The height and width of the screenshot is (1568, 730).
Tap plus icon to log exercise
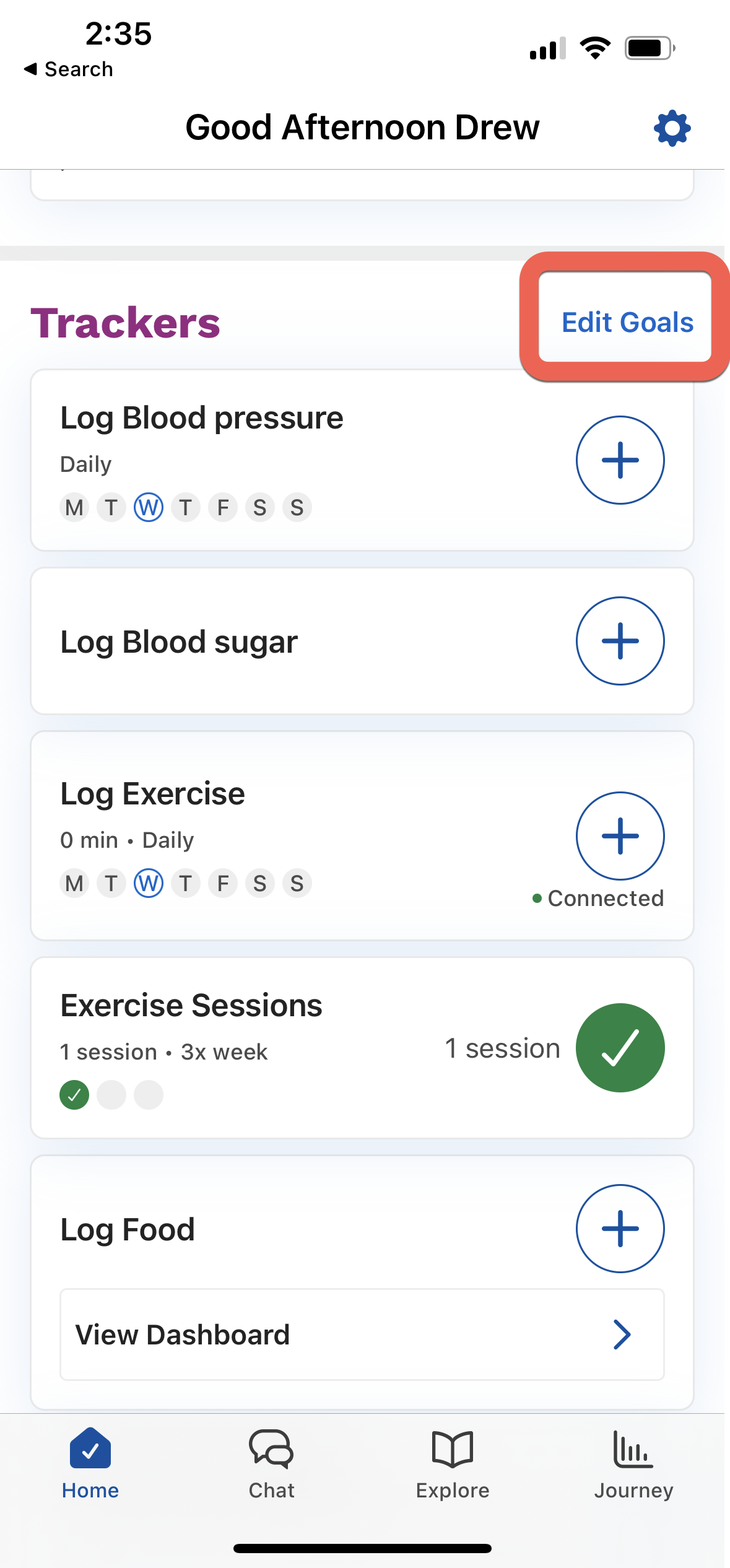click(x=620, y=836)
